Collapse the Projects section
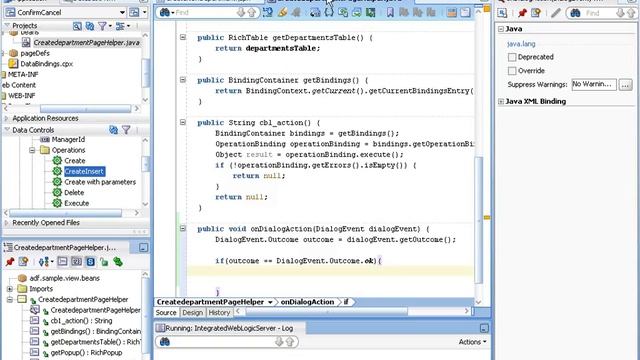The width and height of the screenshot is (640, 360). click(7, 25)
